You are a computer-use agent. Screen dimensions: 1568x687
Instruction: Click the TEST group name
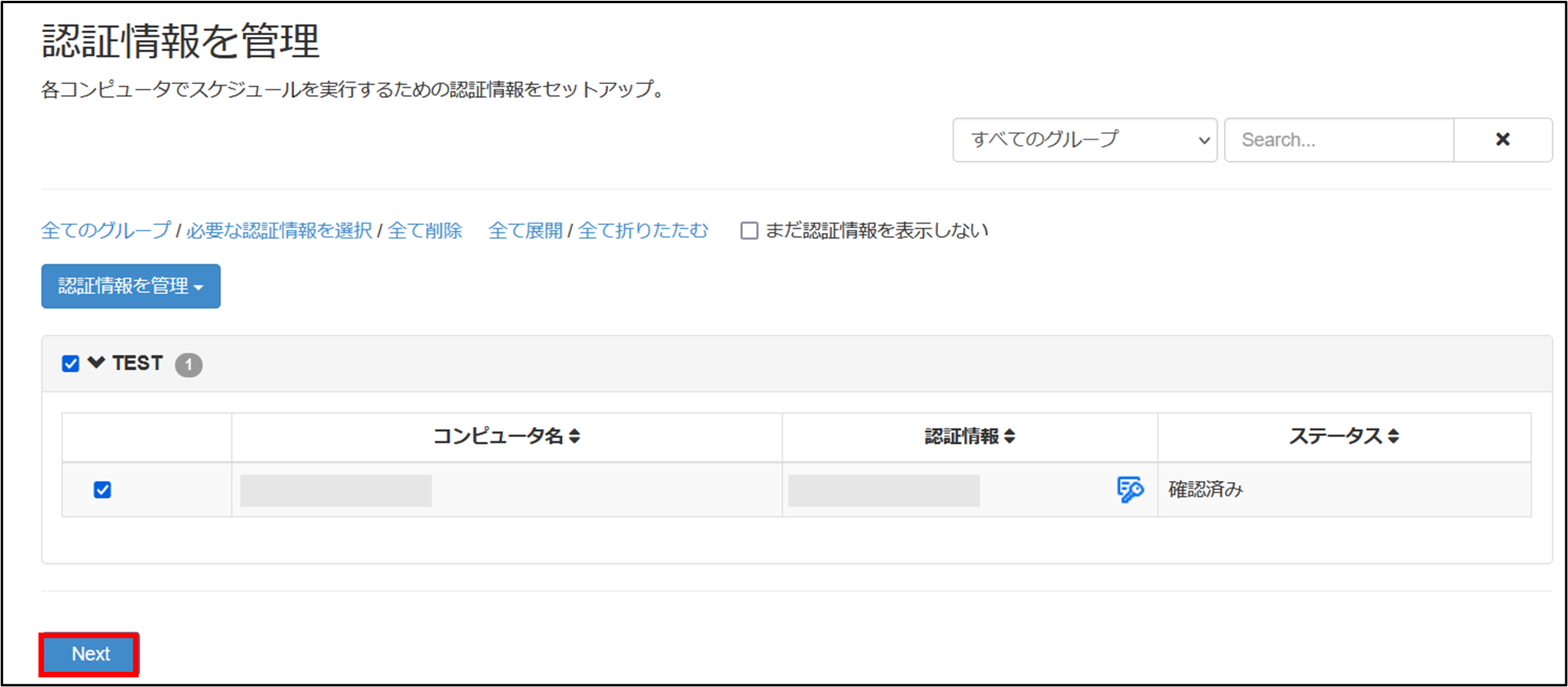coord(138,364)
